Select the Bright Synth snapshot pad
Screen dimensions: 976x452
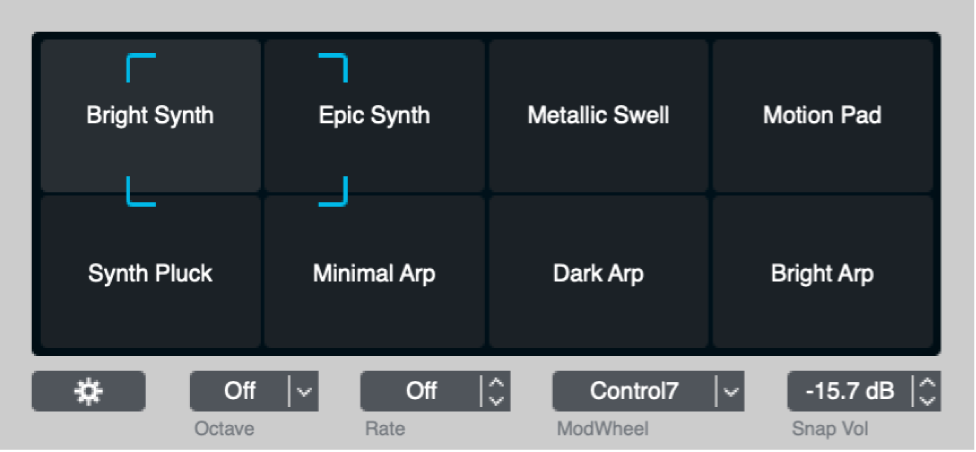click(149, 116)
